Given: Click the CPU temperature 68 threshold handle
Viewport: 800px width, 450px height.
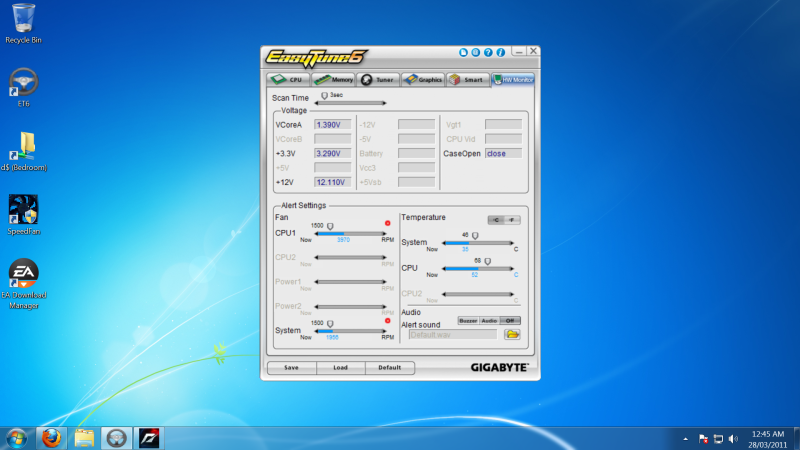Looking at the screenshot, I should click(488, 261).
